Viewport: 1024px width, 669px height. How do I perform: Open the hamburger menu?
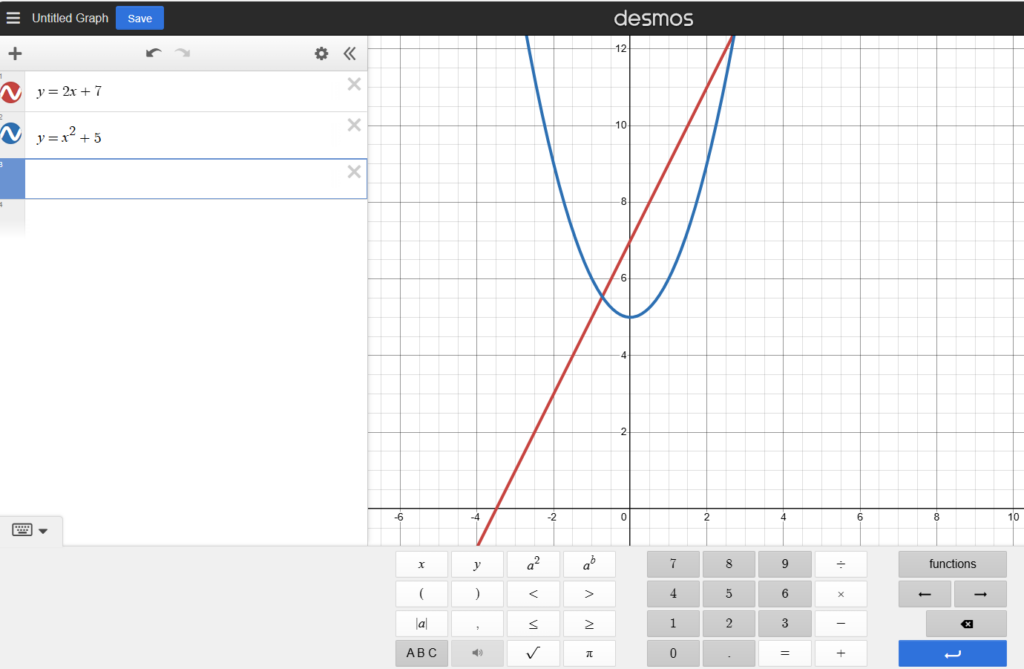(13, 18)
